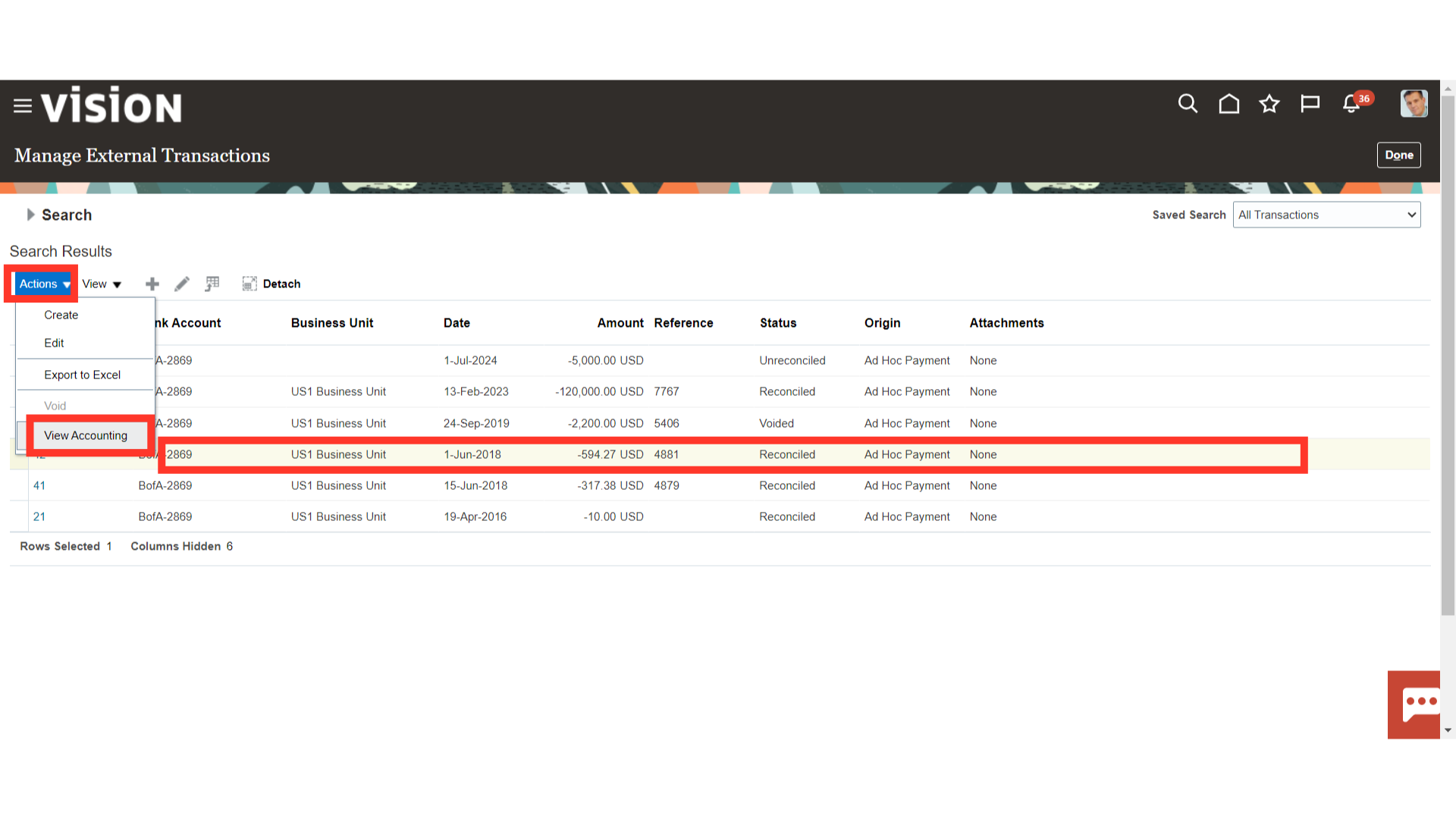
Task: Click reference 7767 cell
Action: (x=666, y=391)
